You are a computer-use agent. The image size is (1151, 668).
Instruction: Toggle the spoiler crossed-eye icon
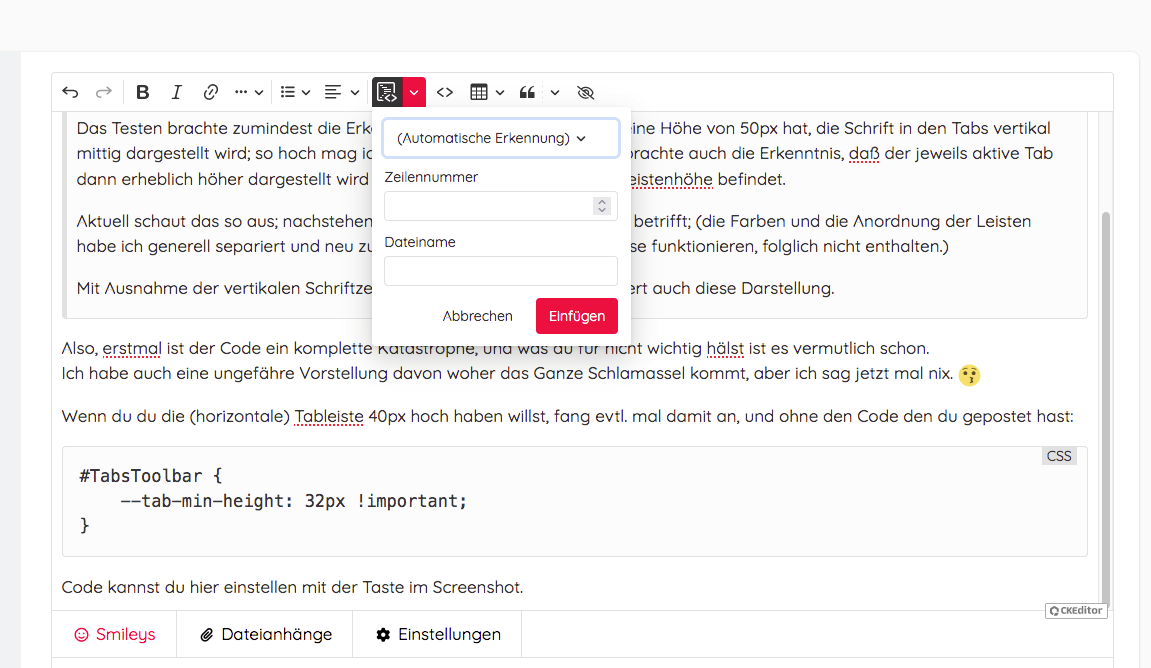[x=586, y=92]
